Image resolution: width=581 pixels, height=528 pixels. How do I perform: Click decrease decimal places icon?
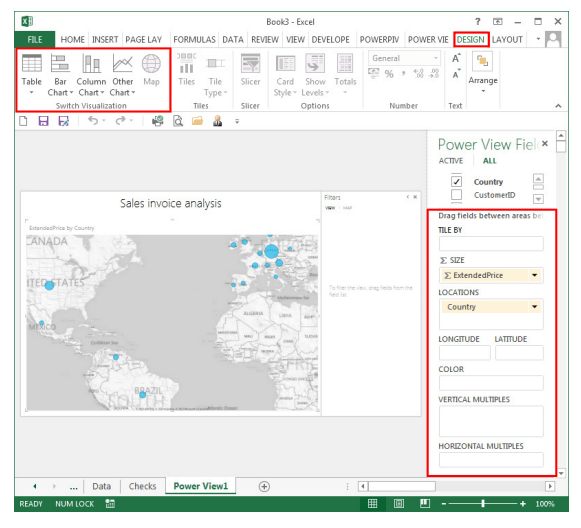[x=434, y=73]
